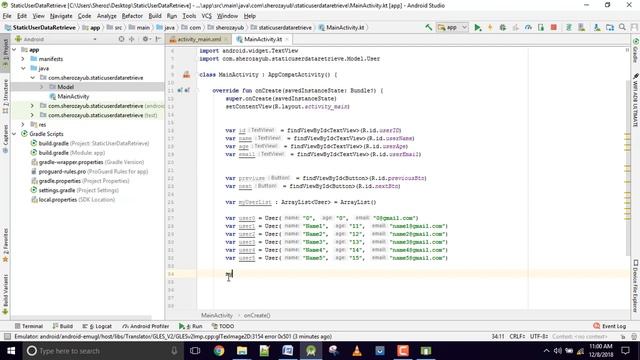The image size is (640, 360).
Task: Open Chrome from the taskbar
Action: pyautogui.click(x=219, y=351)
